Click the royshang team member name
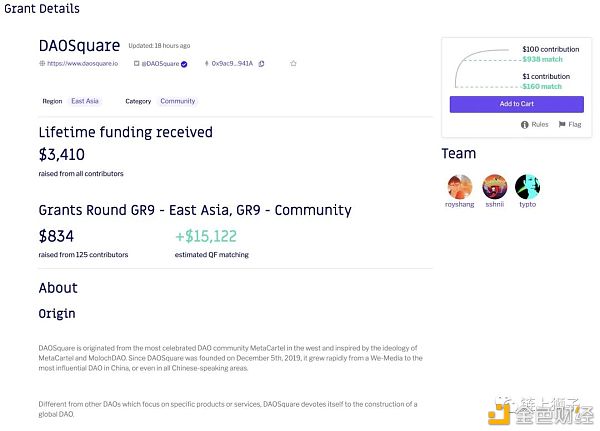The height and width of the screenshot is (431, 600). point(460,204)
